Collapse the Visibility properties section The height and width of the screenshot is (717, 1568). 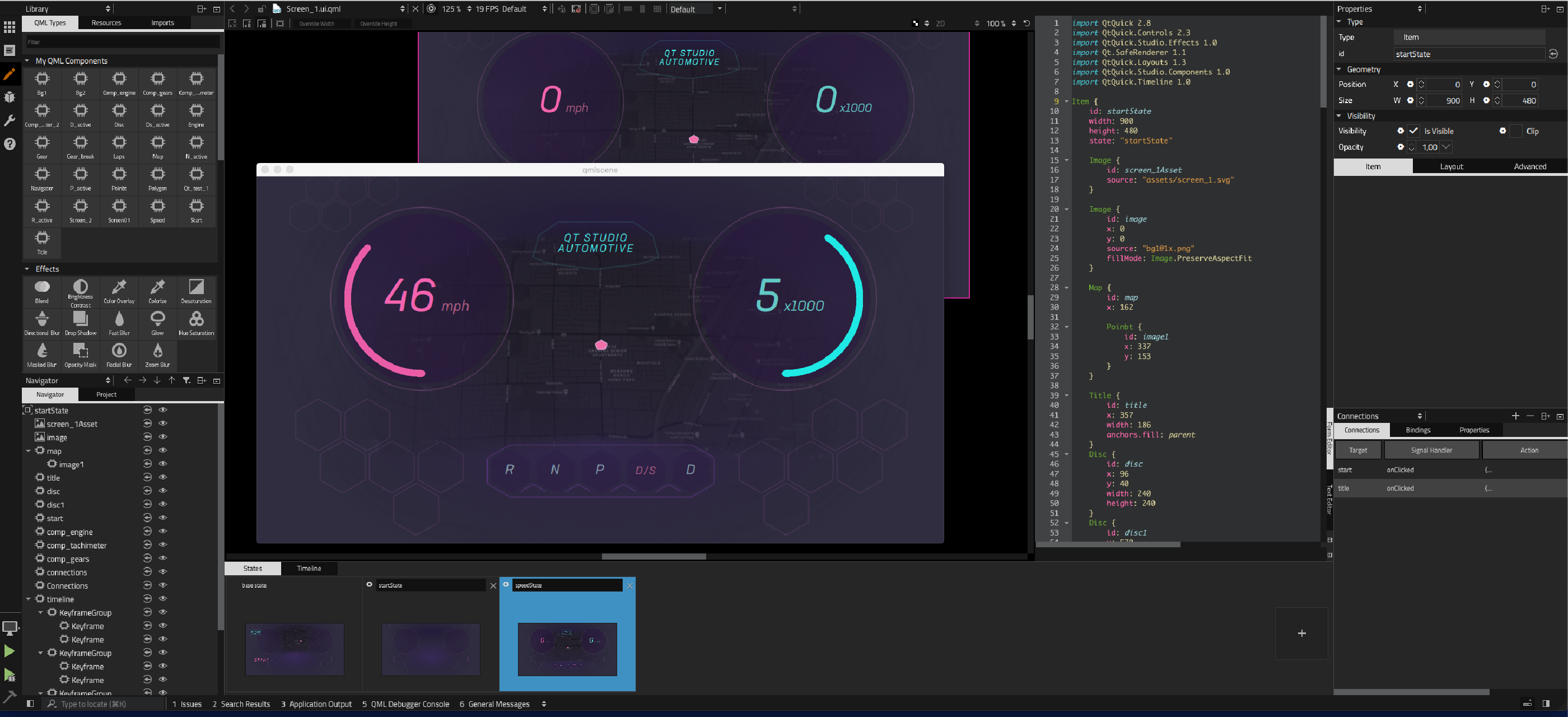pyautogui.click(x=1338, y=115)
